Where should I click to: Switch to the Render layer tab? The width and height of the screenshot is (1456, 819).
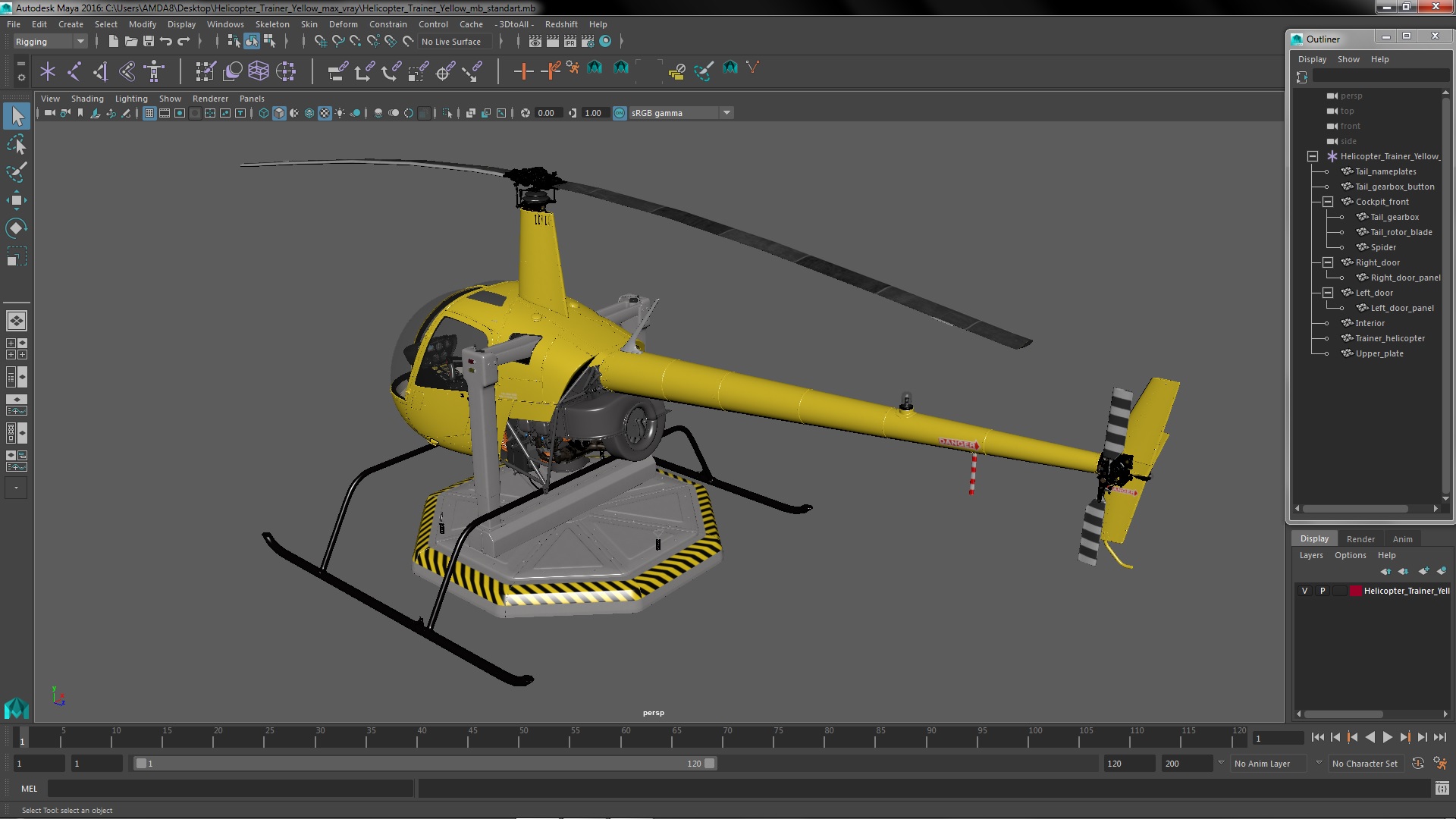tap(1360, 539)
